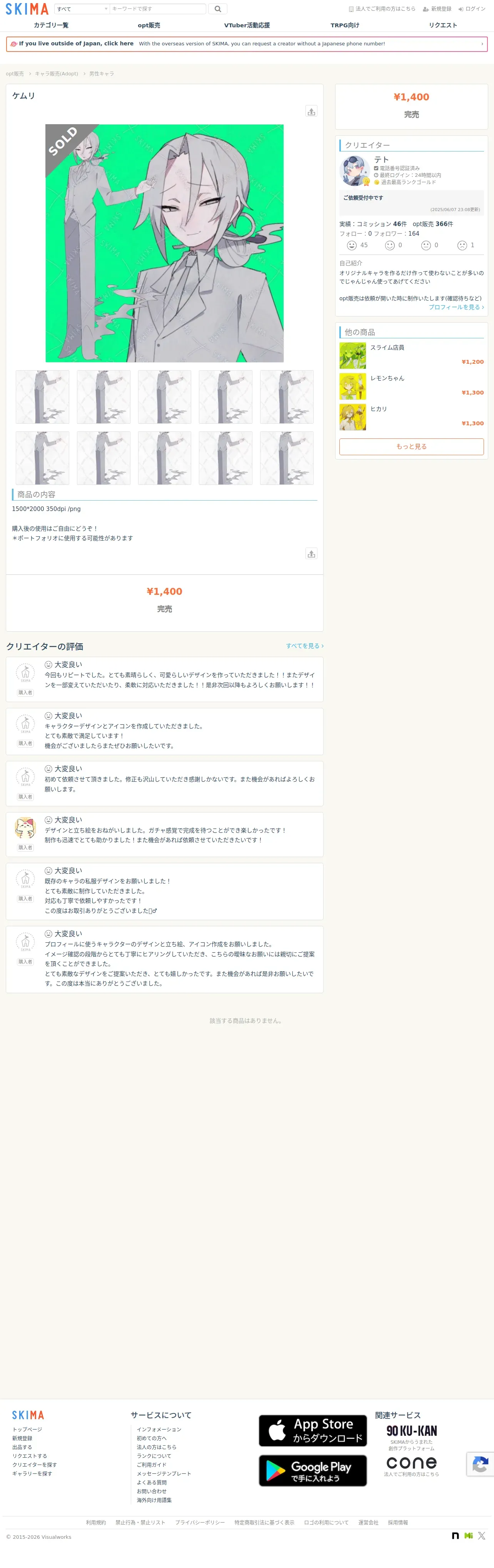Open the プロフィールを見る link
494x1568 pixels.
click(x=456, y=307)
